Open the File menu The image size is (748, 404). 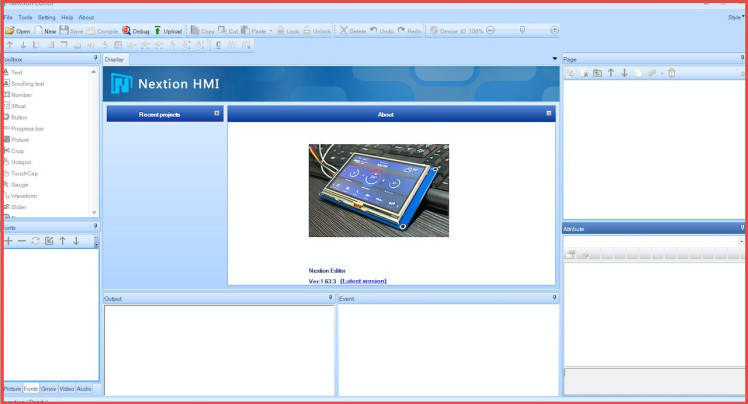point(8,17)
